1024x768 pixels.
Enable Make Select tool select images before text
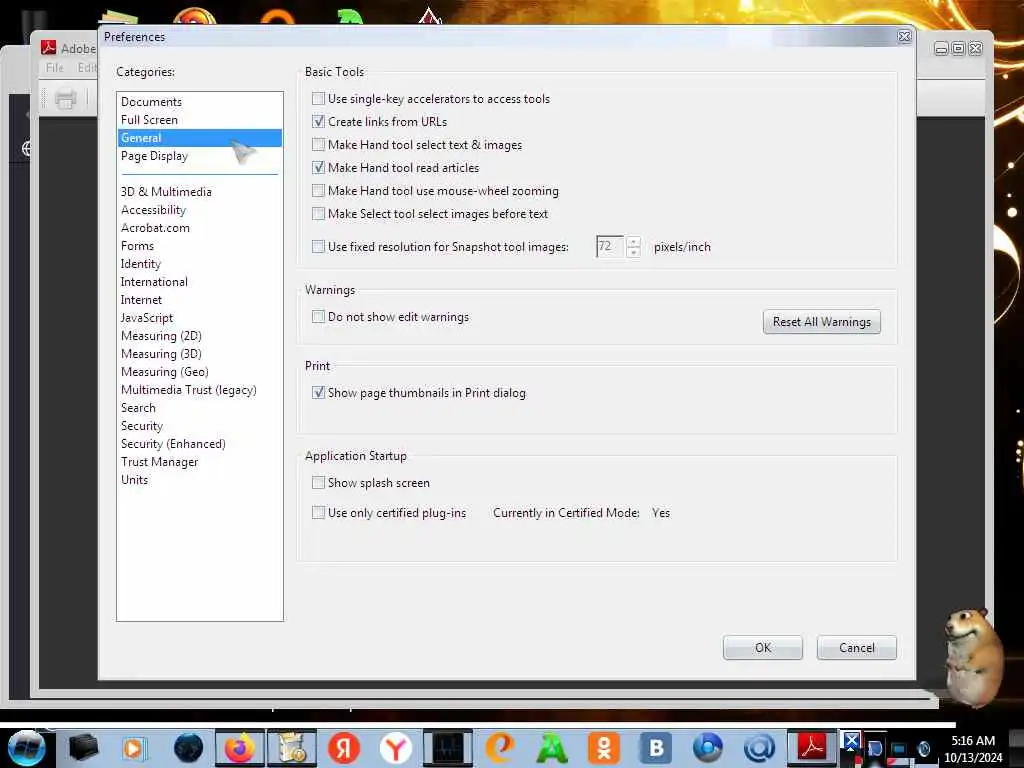318,214
